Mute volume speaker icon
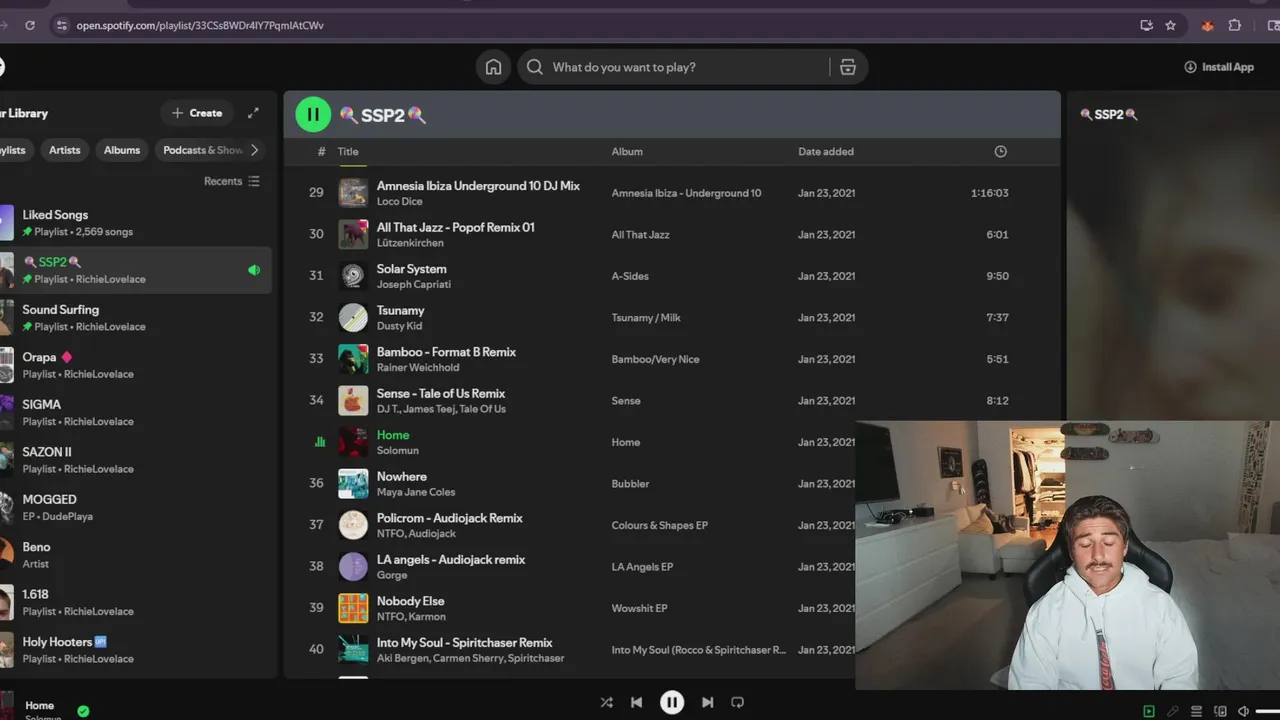The image size is (1280, 720). (x=1243, y=711)
